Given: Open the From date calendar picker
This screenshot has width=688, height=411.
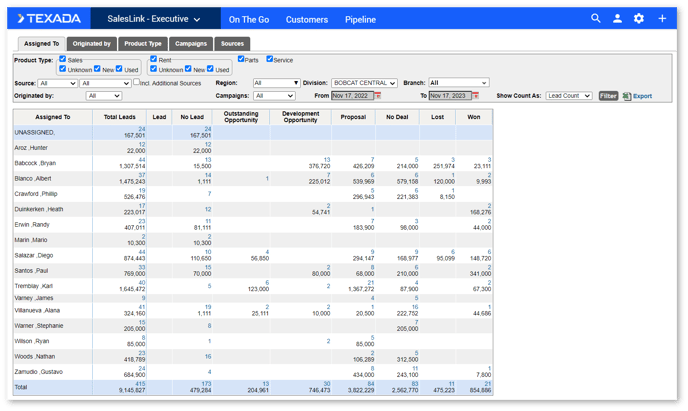Looking at the screenshot, I should tap(378, 96).
